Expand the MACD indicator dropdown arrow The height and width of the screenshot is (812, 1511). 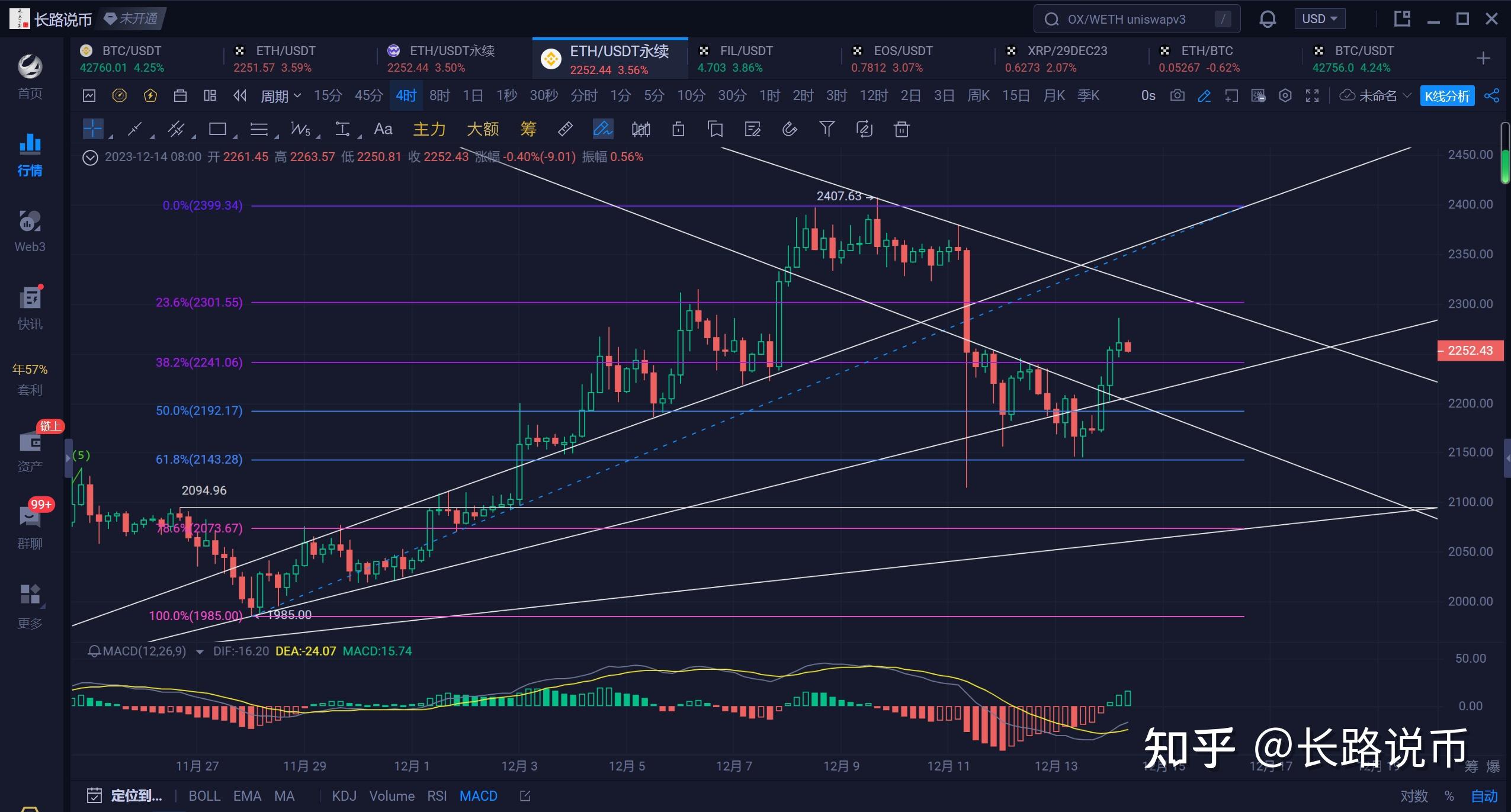(x=200, y=652)
